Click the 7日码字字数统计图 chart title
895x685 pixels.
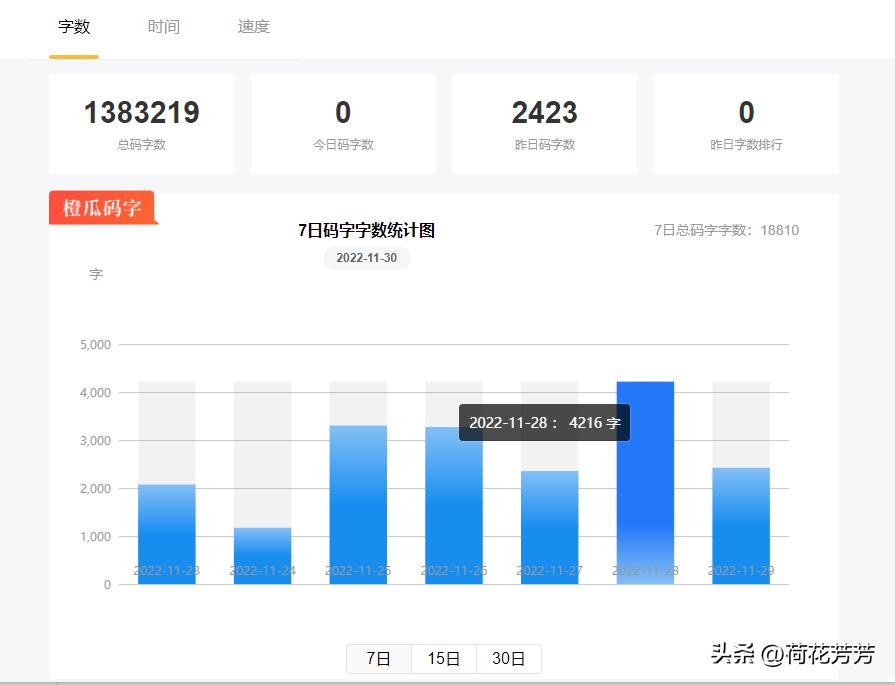tap(366, 231)
